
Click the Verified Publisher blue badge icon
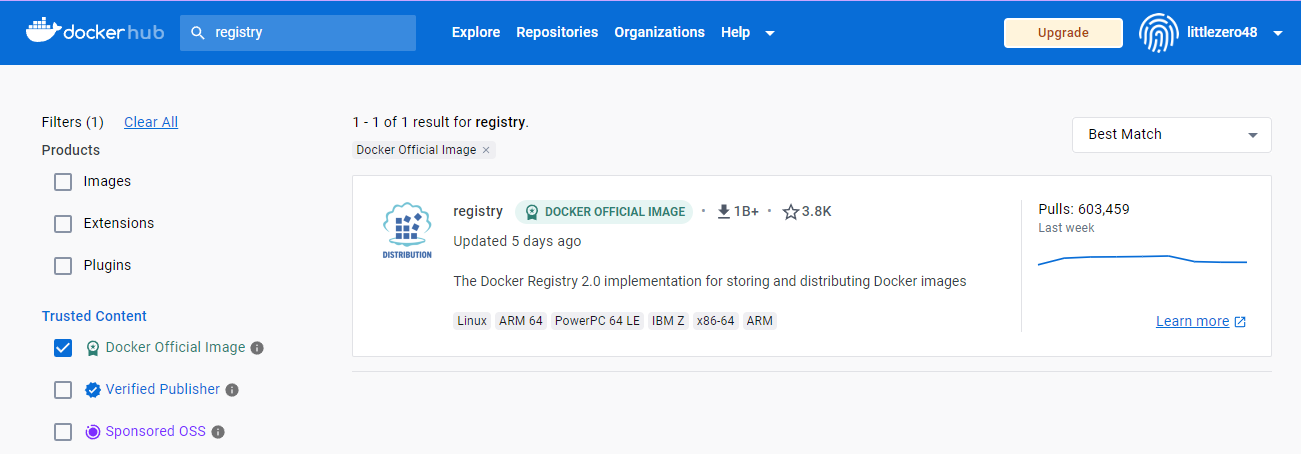click(x=93, y=390)
